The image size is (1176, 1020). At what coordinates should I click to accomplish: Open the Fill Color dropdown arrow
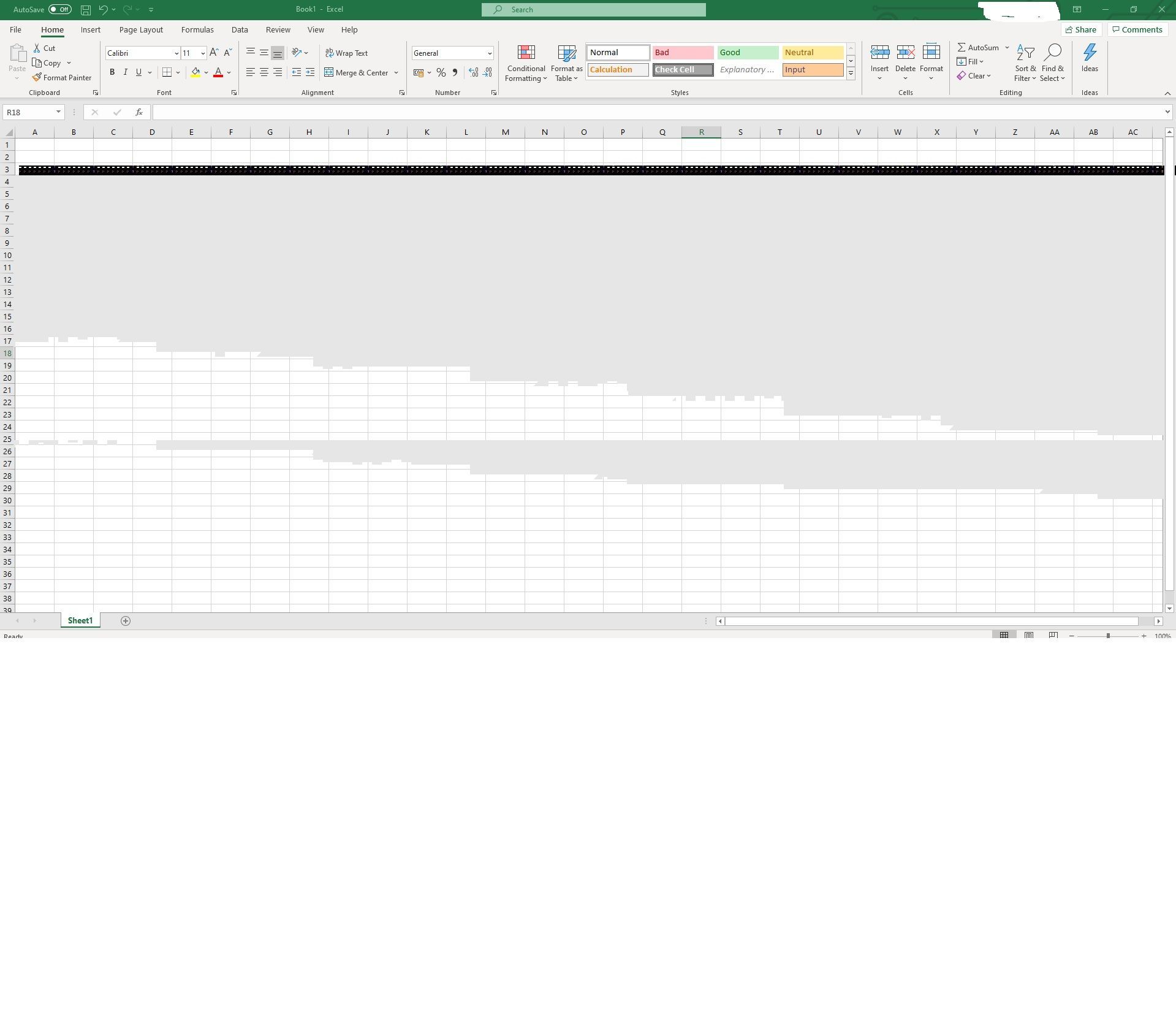[207, 72]
